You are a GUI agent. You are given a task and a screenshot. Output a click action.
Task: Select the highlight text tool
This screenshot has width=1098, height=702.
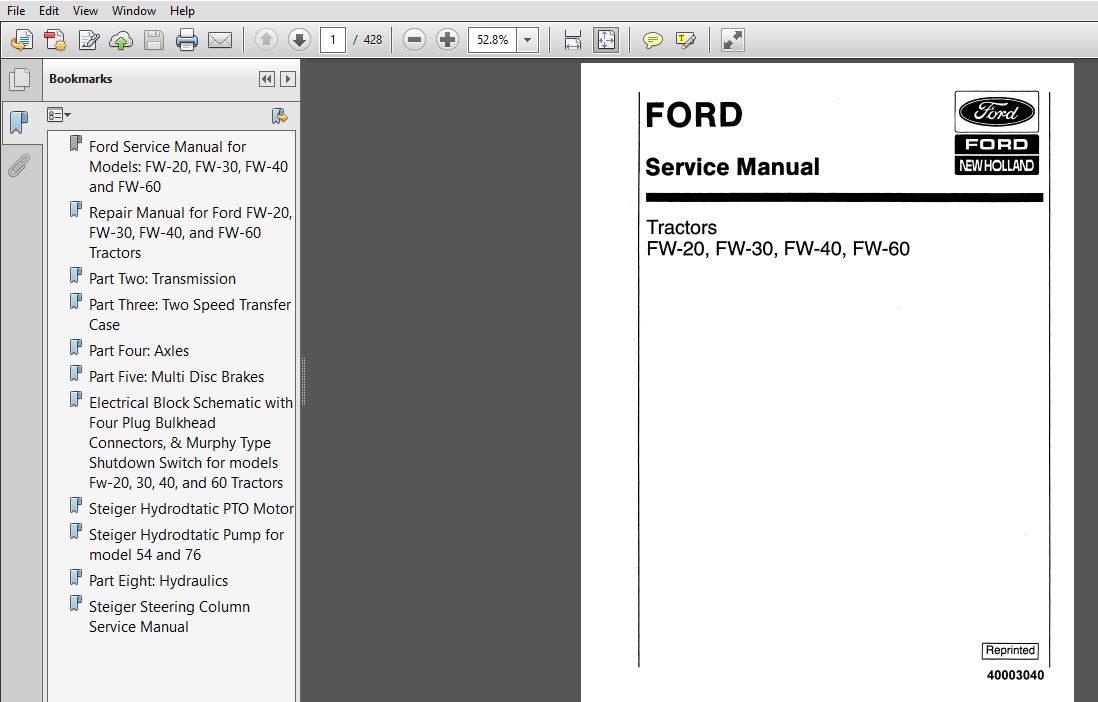686,40
